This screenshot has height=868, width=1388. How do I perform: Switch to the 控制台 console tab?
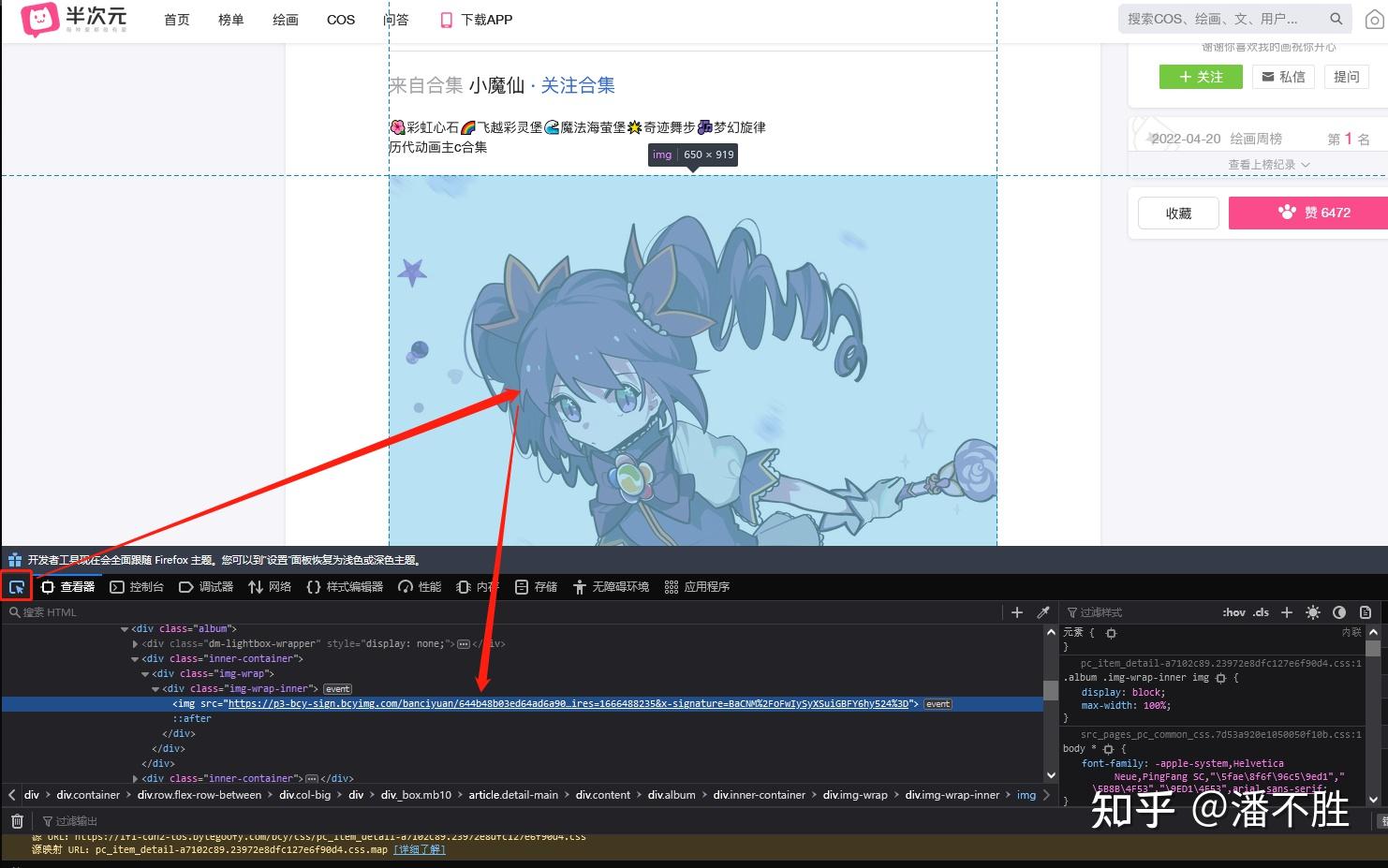tap(137, 587)
